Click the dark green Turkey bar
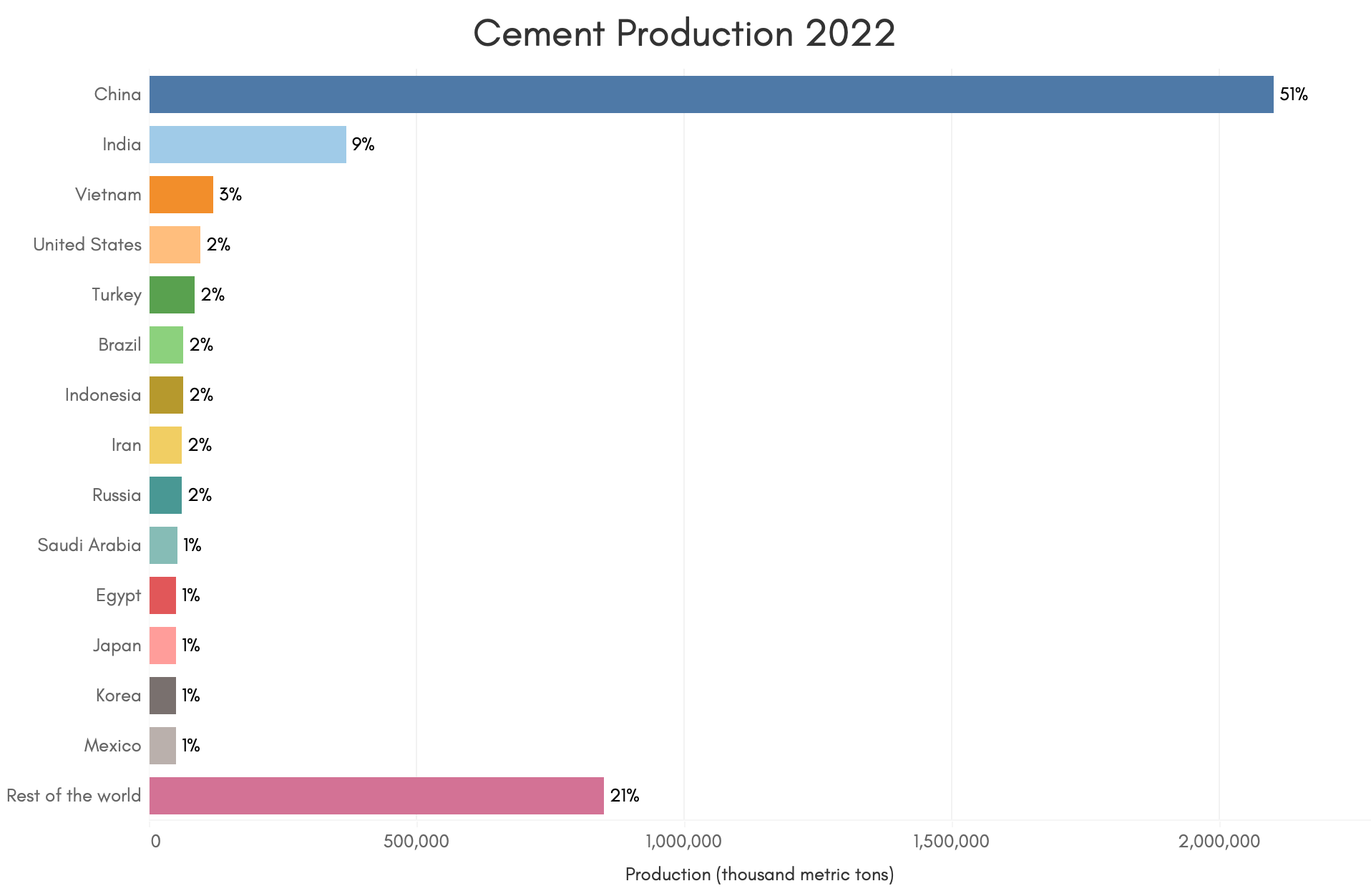The height and width of the screenshot is (896, 1371). [172, 295]
